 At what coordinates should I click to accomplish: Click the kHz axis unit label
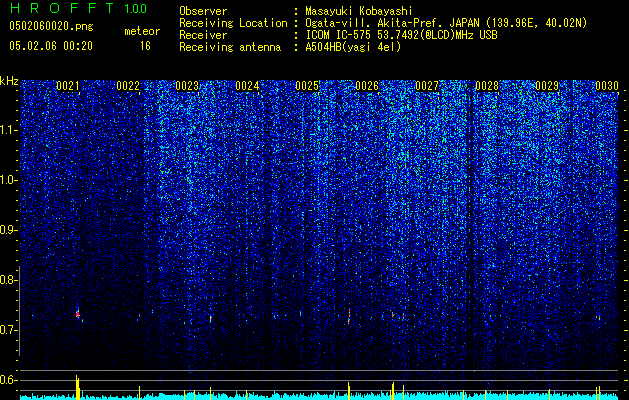click(9, 81)
